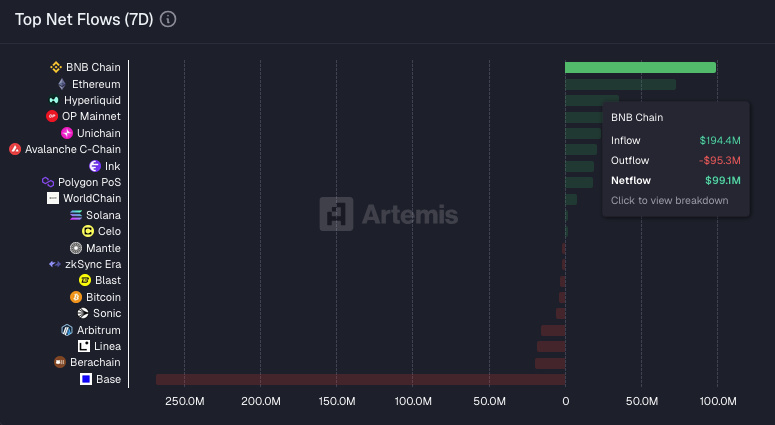Click the Arbitrum axis label
The width and height of the screenshot is (775, 425).
pos(98,330)
